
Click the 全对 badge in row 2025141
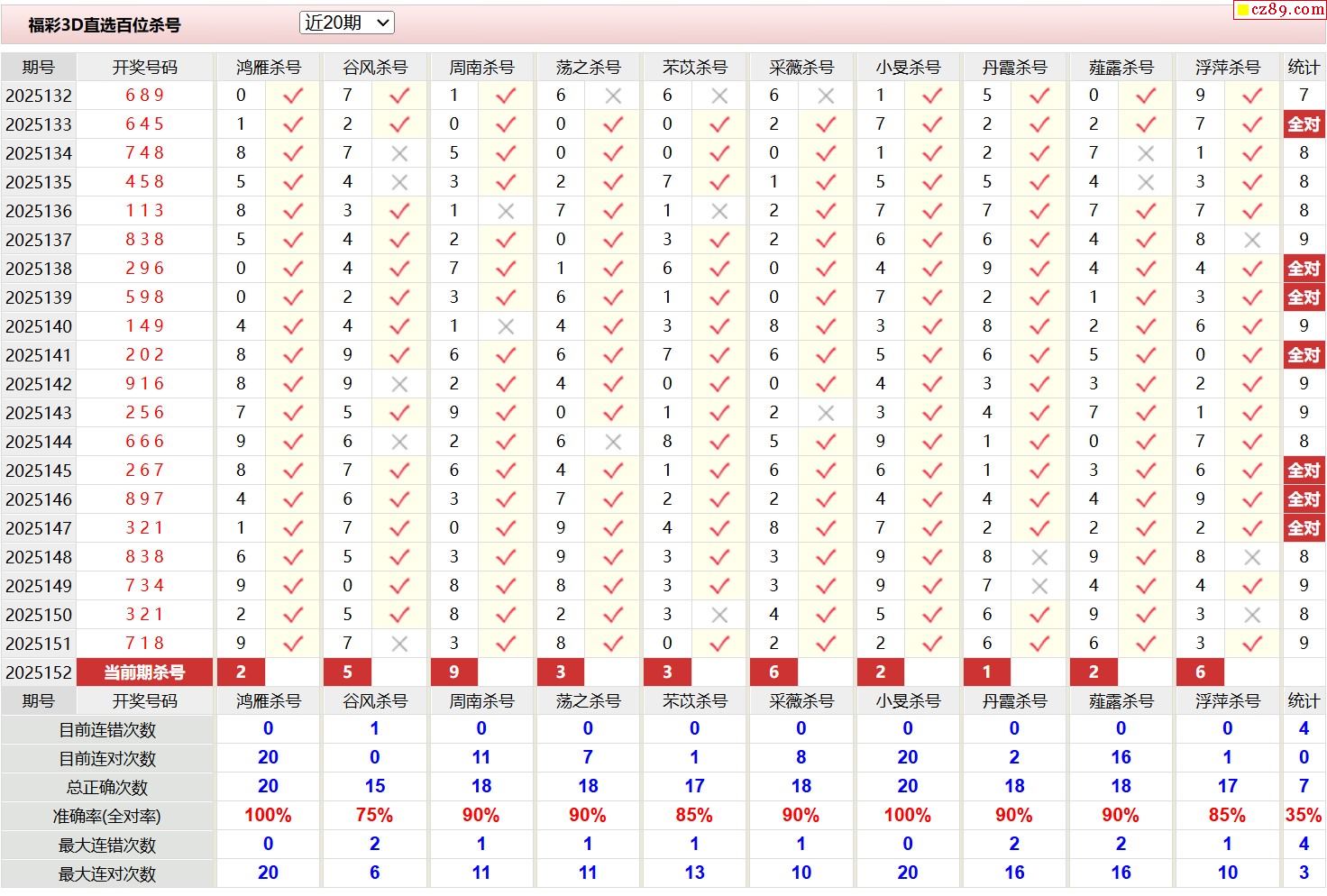click(x=1304, y=355)
